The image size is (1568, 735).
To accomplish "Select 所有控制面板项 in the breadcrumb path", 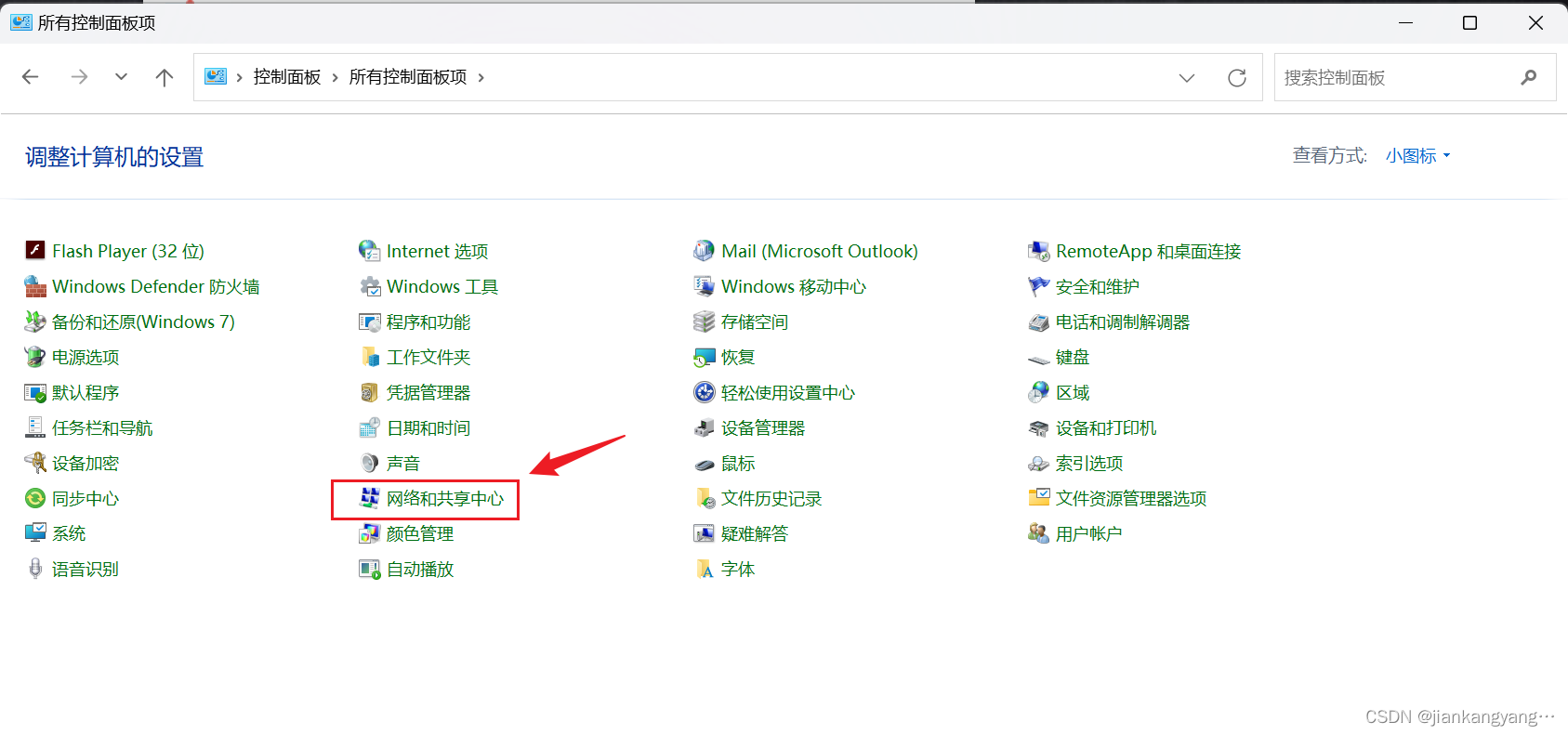I will (408, 77).
